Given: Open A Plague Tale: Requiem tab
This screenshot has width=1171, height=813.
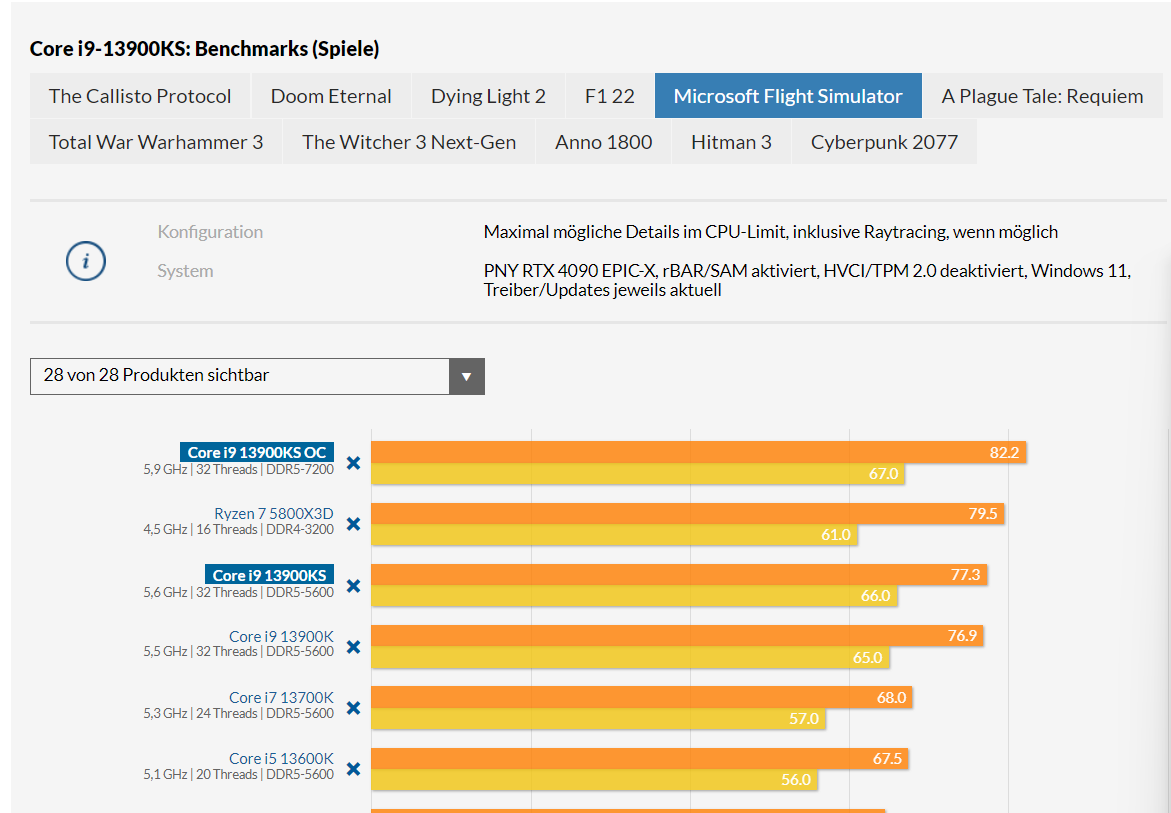Looking at the screenshot, I should click(1043, 96).
